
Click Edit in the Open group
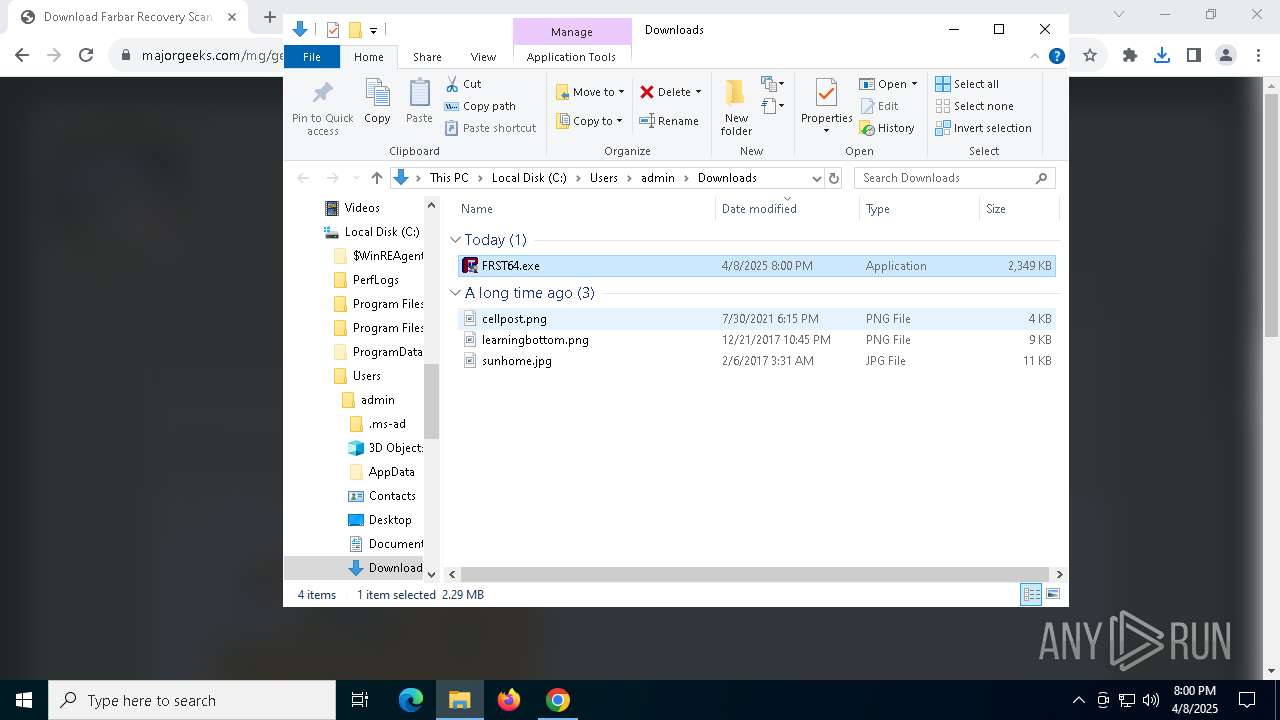coord(879,106)
